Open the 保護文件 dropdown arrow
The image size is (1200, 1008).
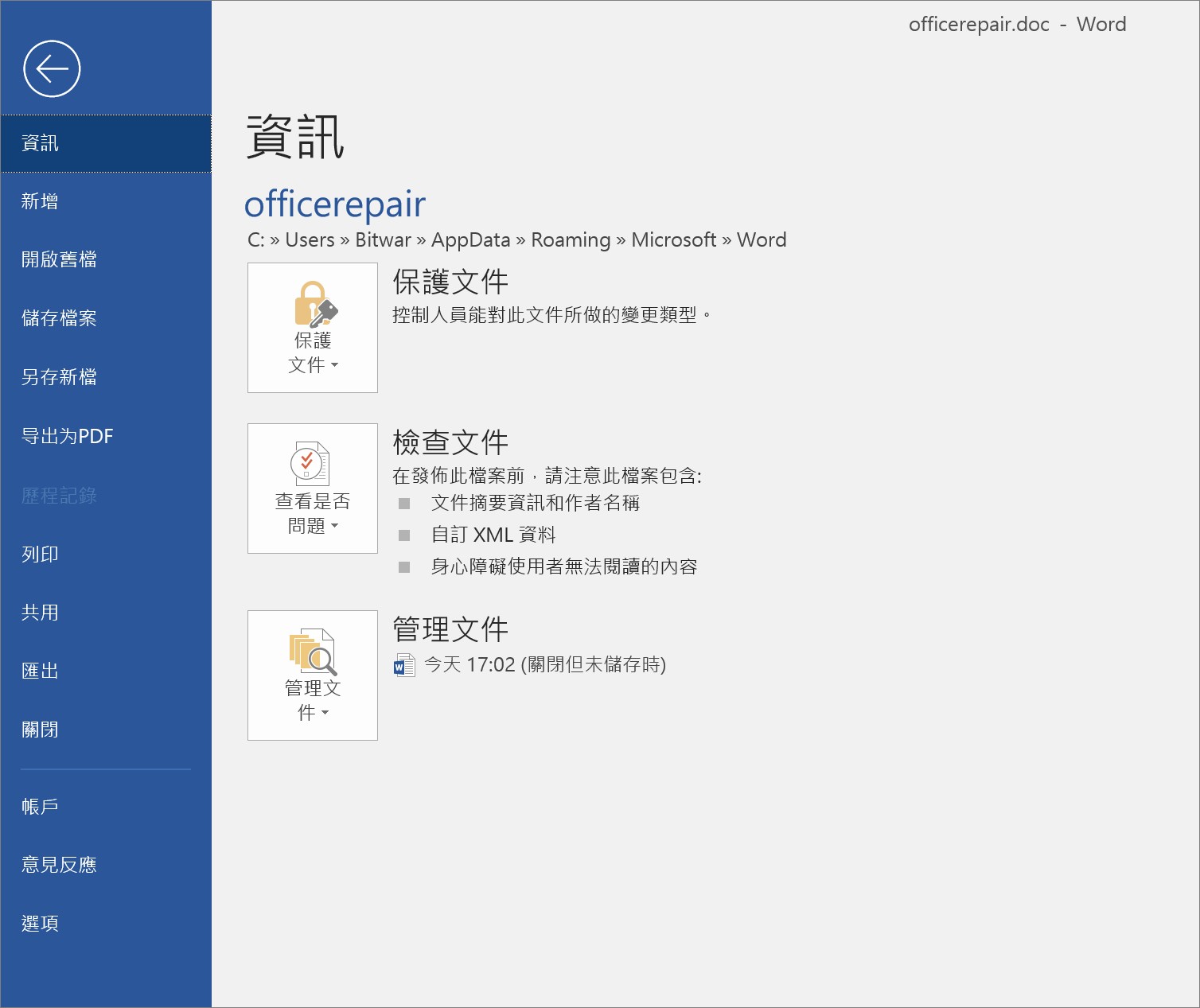[334, 365]
